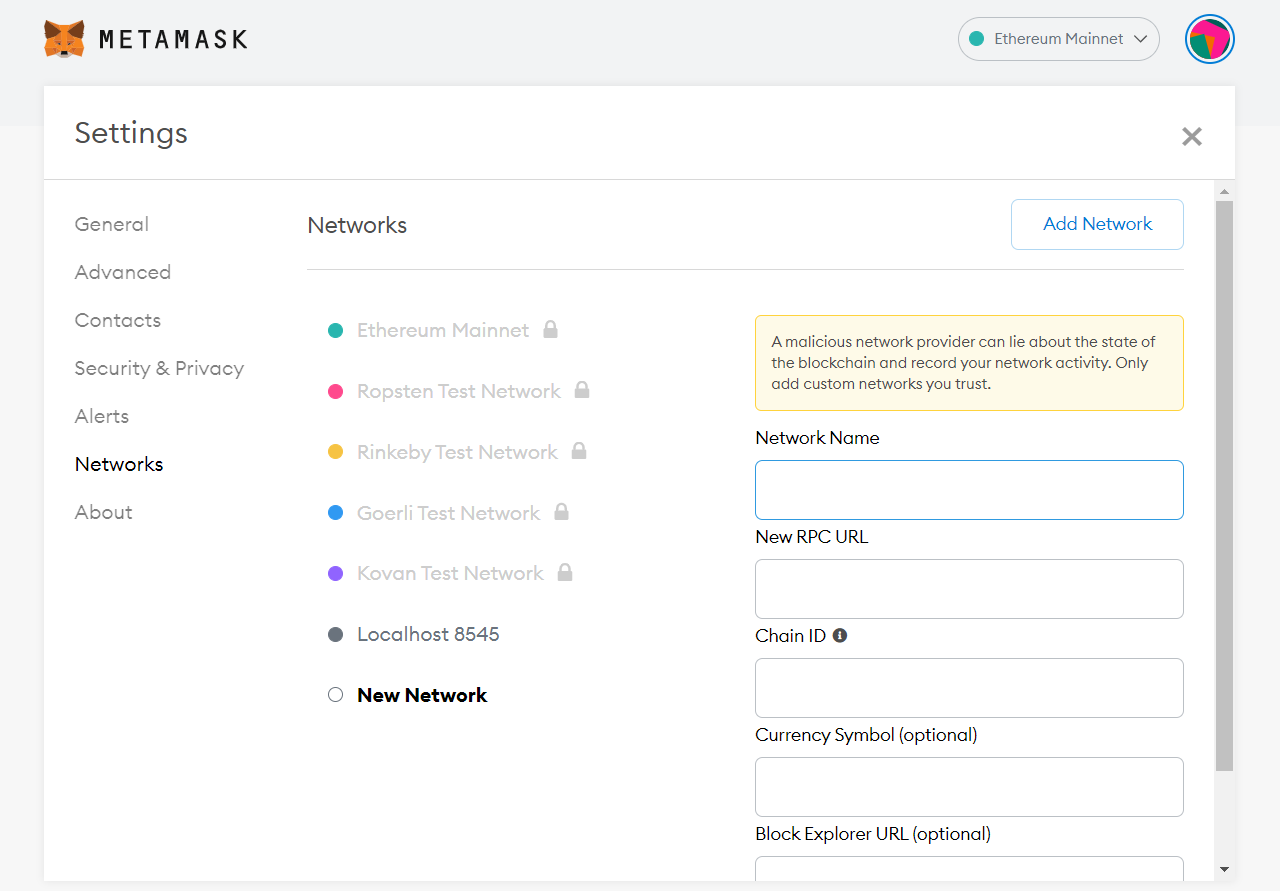The image size is (1280, 891).
Task: Click the lock icon beside Kovan Test Network
Action: [x=565, y=572]
